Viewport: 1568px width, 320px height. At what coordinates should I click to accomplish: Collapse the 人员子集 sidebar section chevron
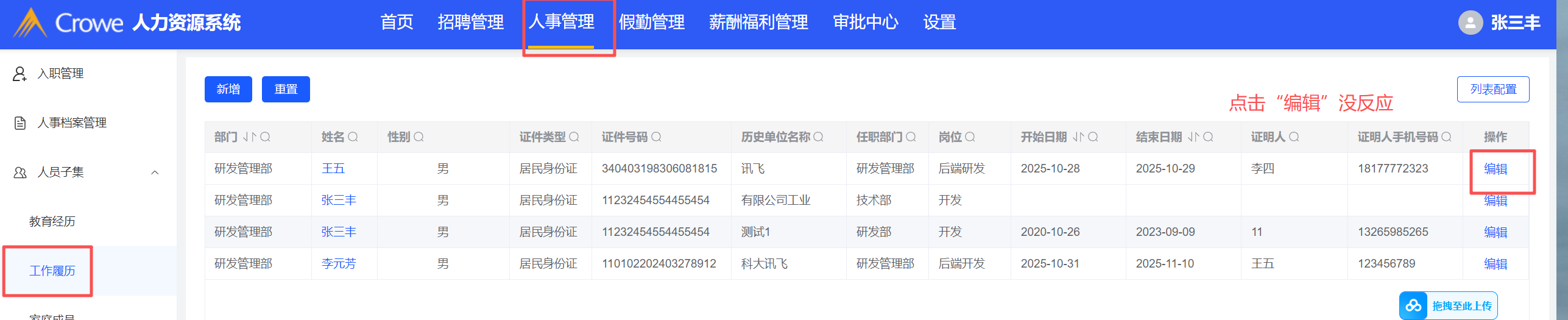point(155,172)
